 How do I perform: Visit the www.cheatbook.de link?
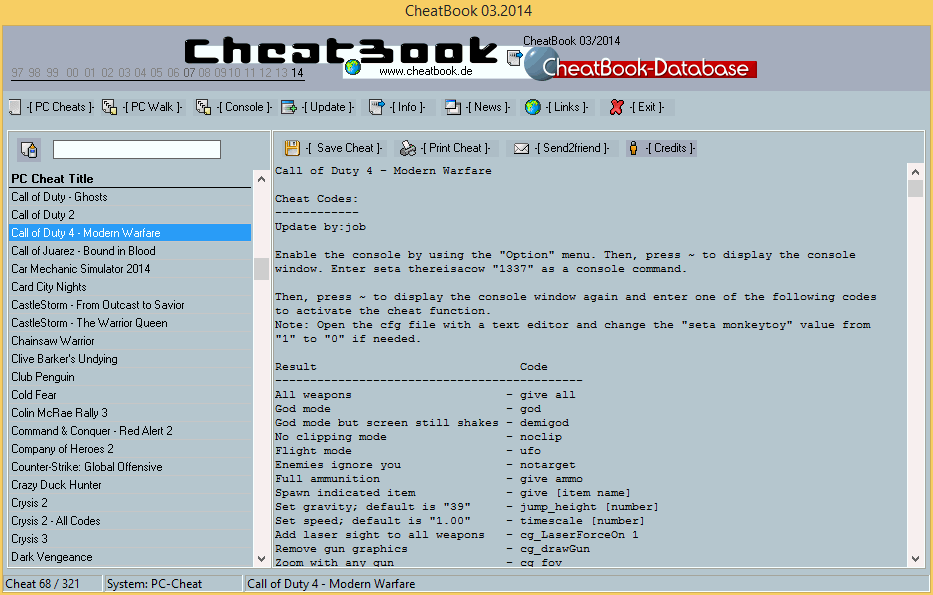coord(425,71)
